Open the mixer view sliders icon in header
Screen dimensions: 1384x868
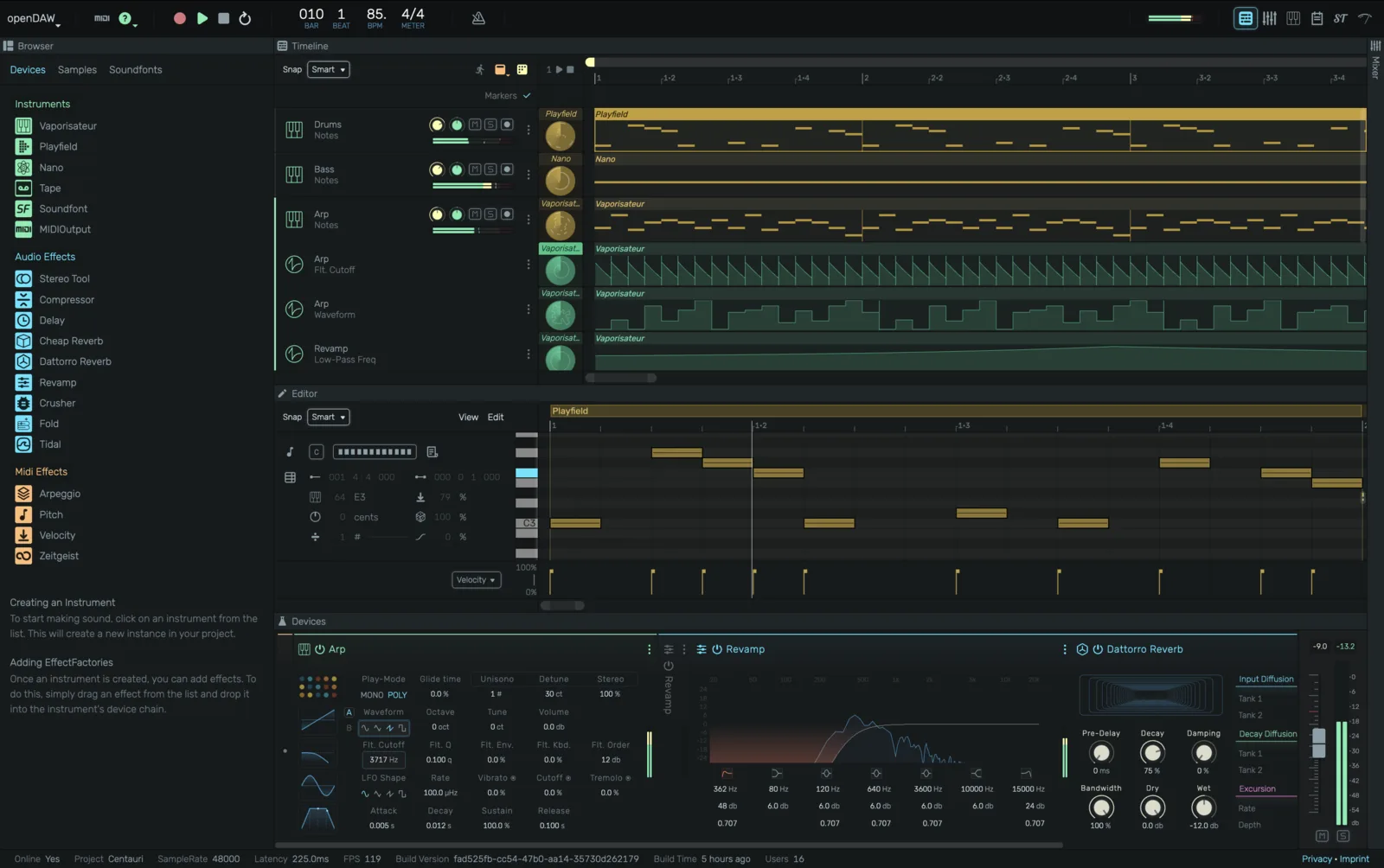point(1269,18)
